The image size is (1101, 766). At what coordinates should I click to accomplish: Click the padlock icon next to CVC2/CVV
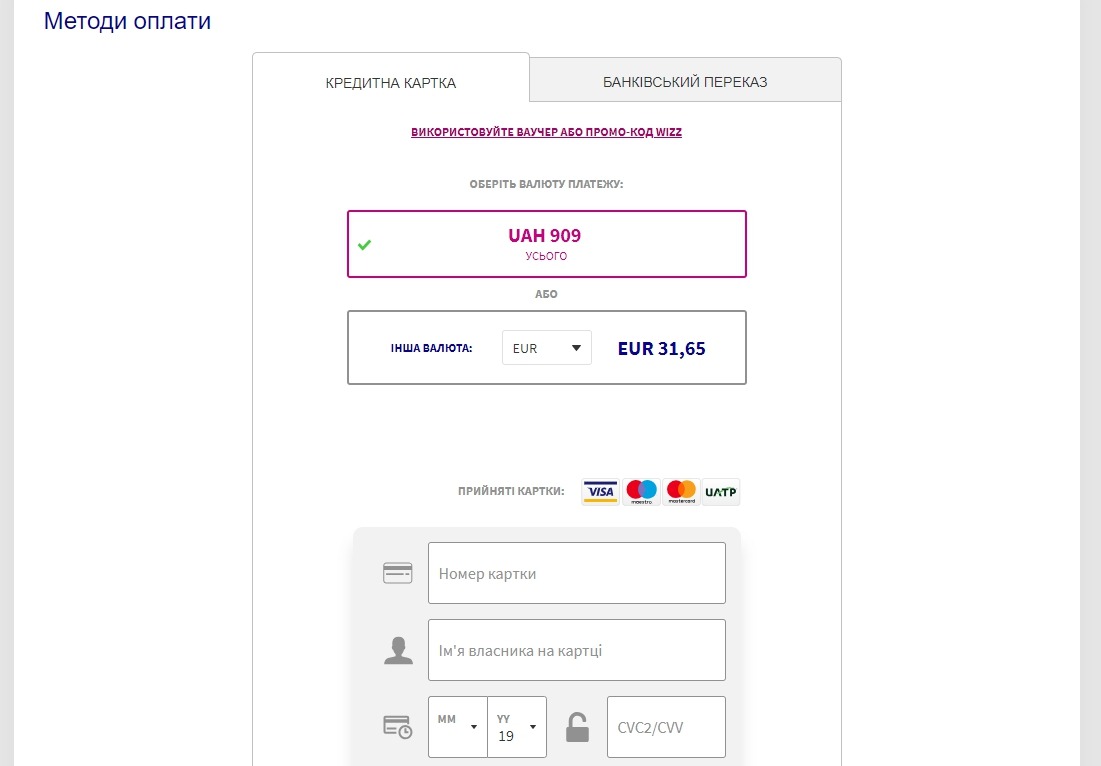(577, 727)
